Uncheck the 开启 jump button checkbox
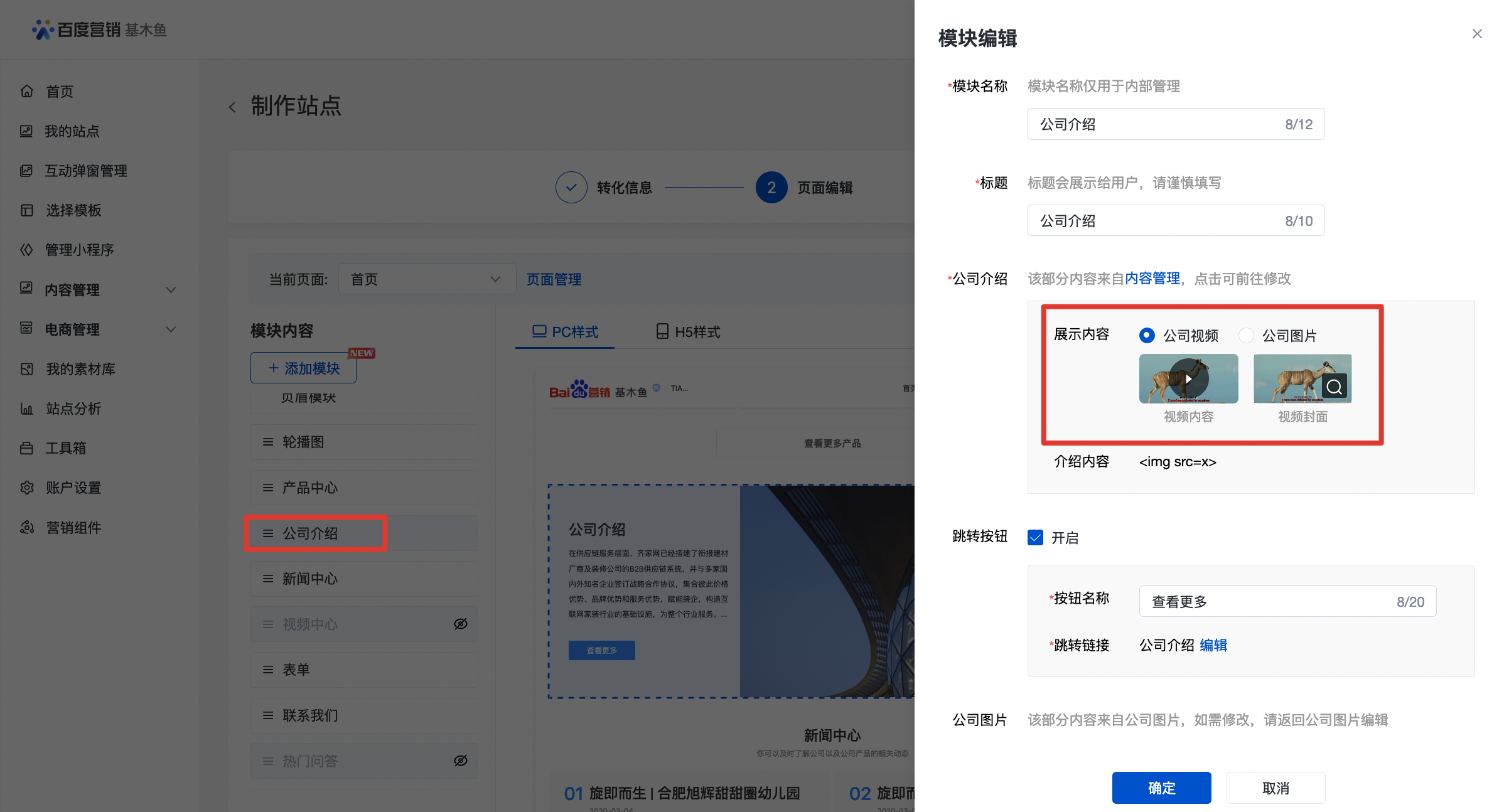1509x812 pixels. coord(1035,538)
